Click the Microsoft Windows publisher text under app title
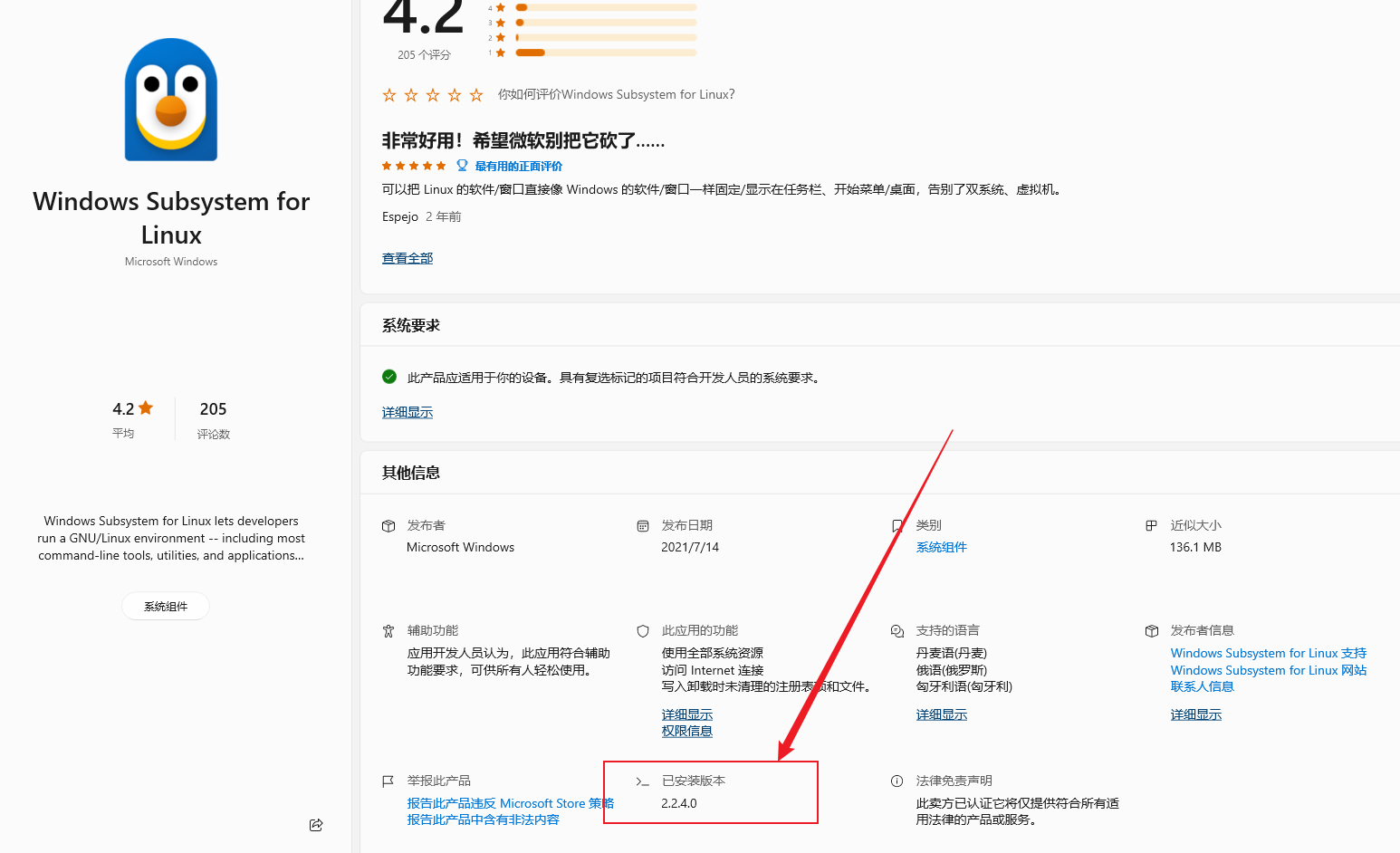1400x853 pixels. tap(171, 262)
